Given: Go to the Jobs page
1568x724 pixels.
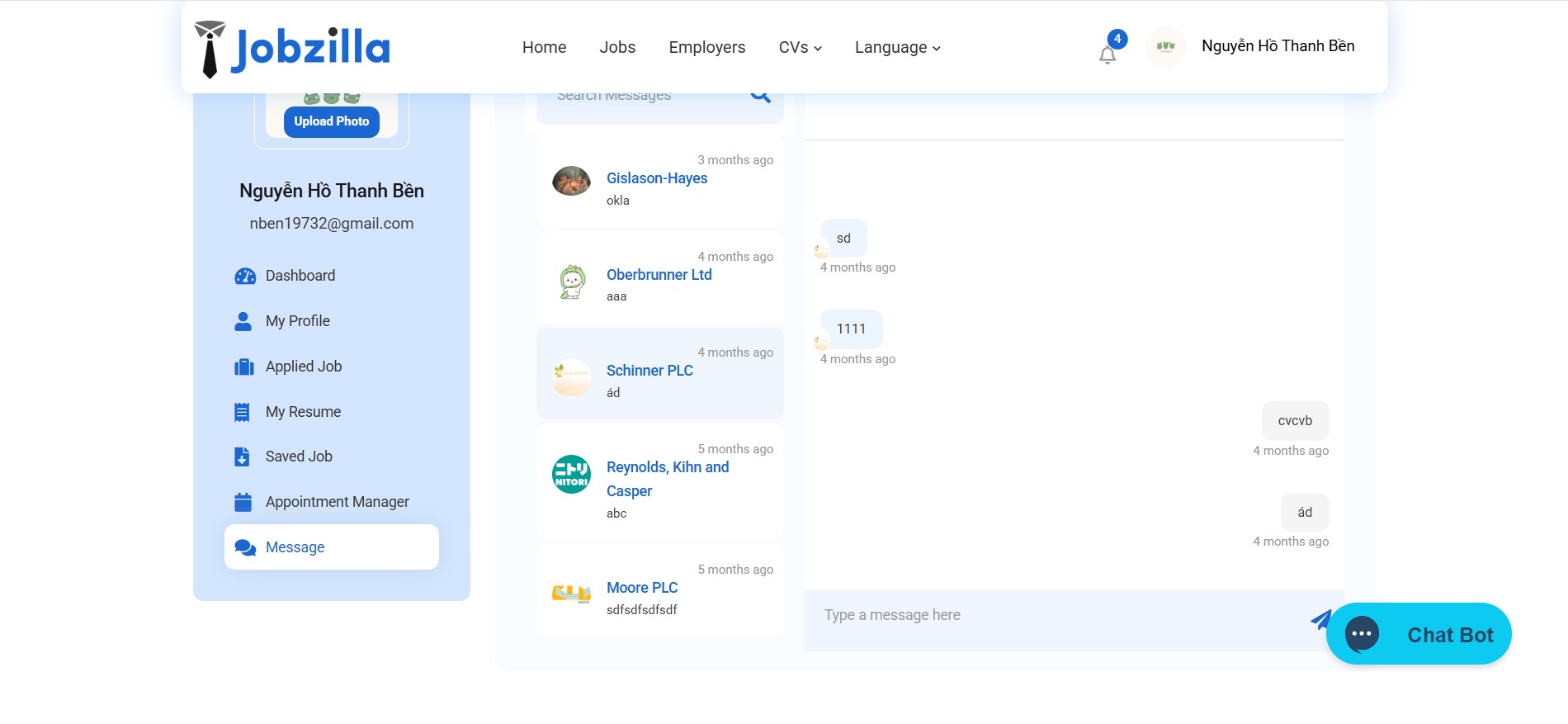Looking at the screenshot, I should click(x=616, y=48).
